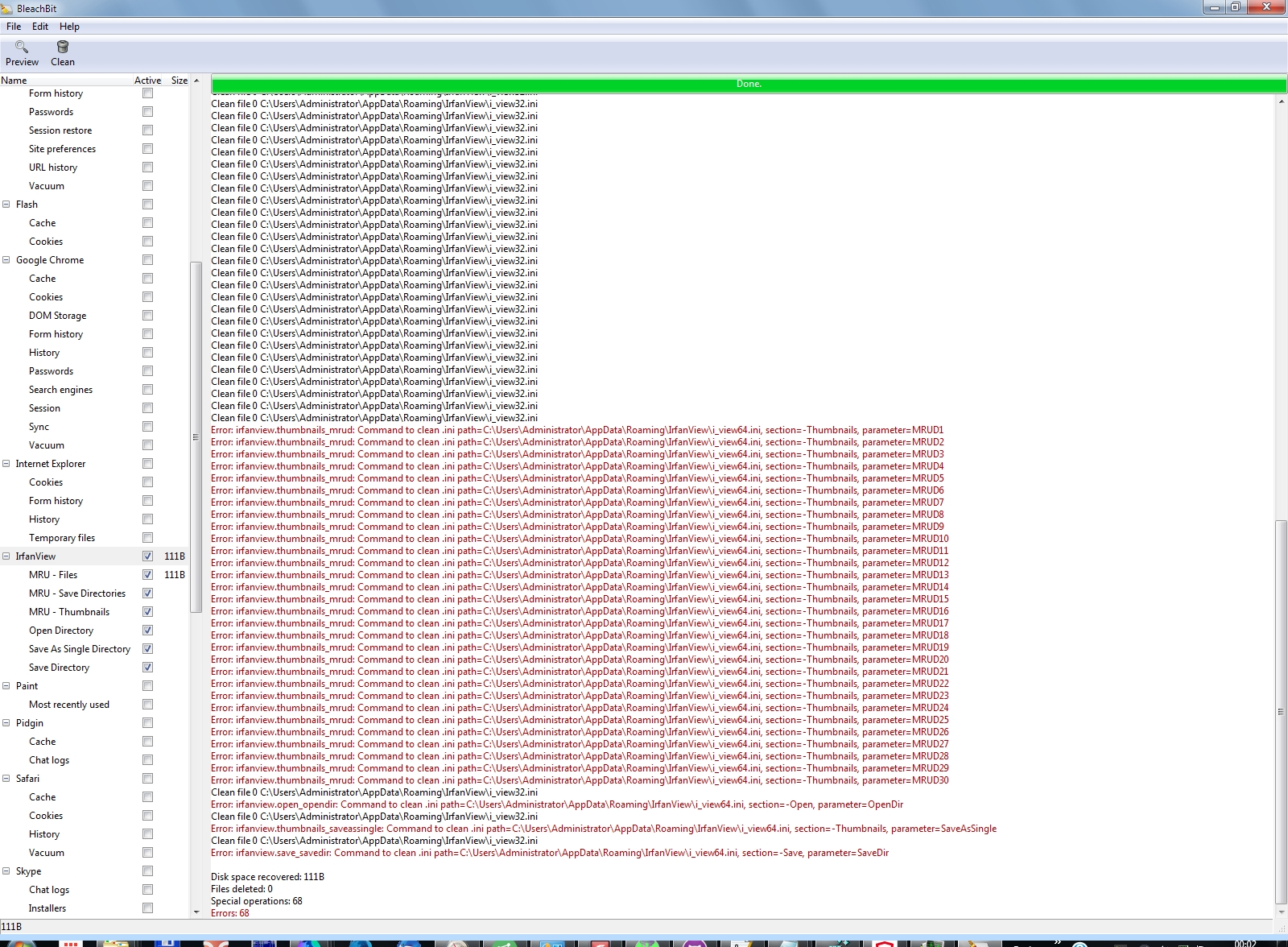Select the Session restore item
Screen dimensions: 1288x947
point(60,130)
